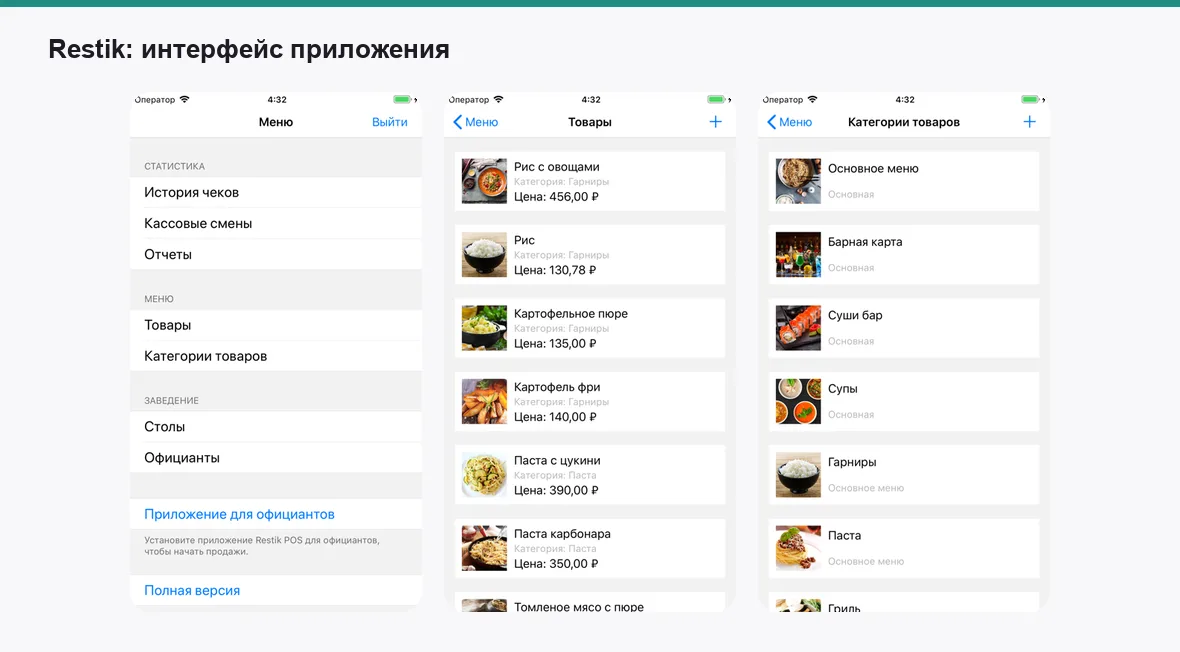Select Паста category thumbnail
This screenshot has height=652, width=1180.
(x=798, y=548)
